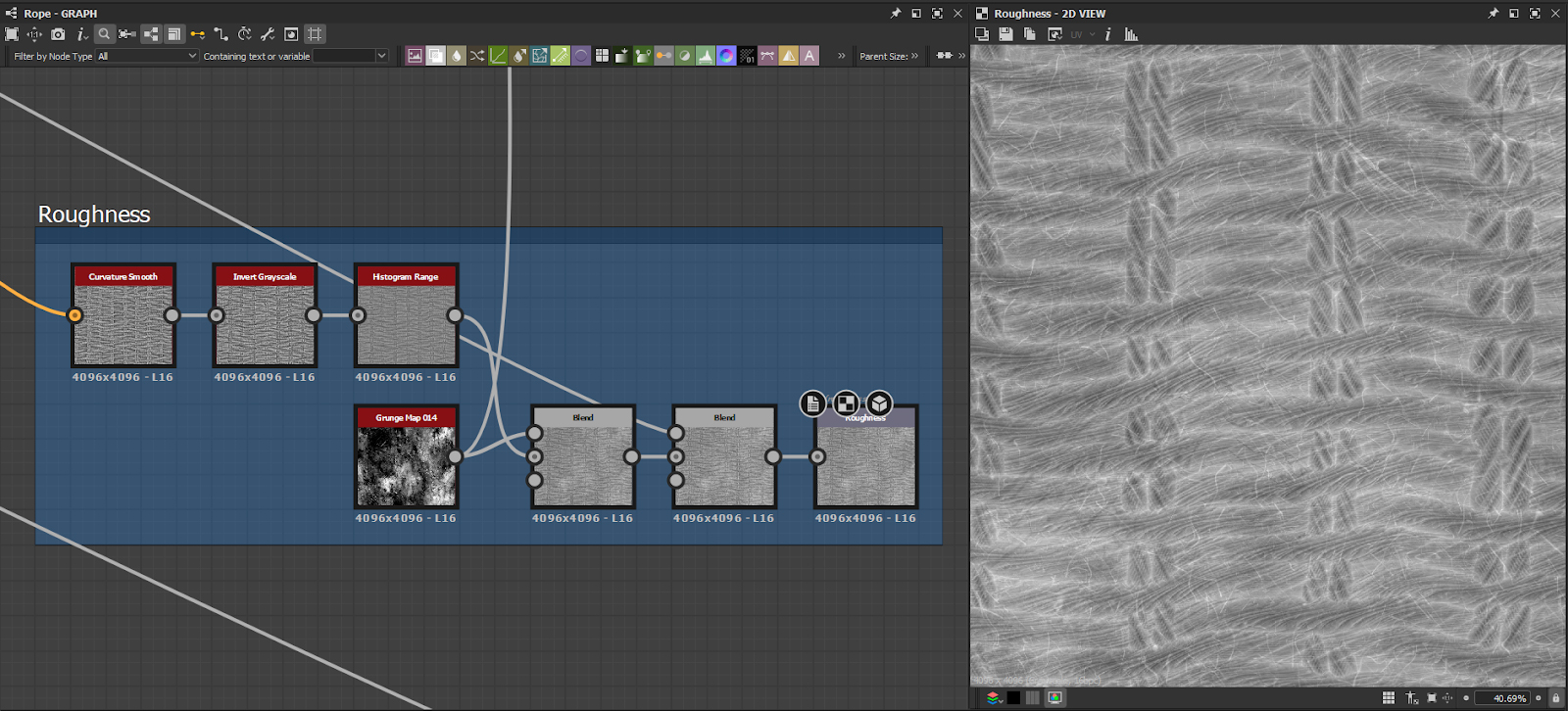Expand the Containing text or variable dropdown
Image resolution: width=1568 pixels, height=711 pixels.
click(x=381, y=56)
